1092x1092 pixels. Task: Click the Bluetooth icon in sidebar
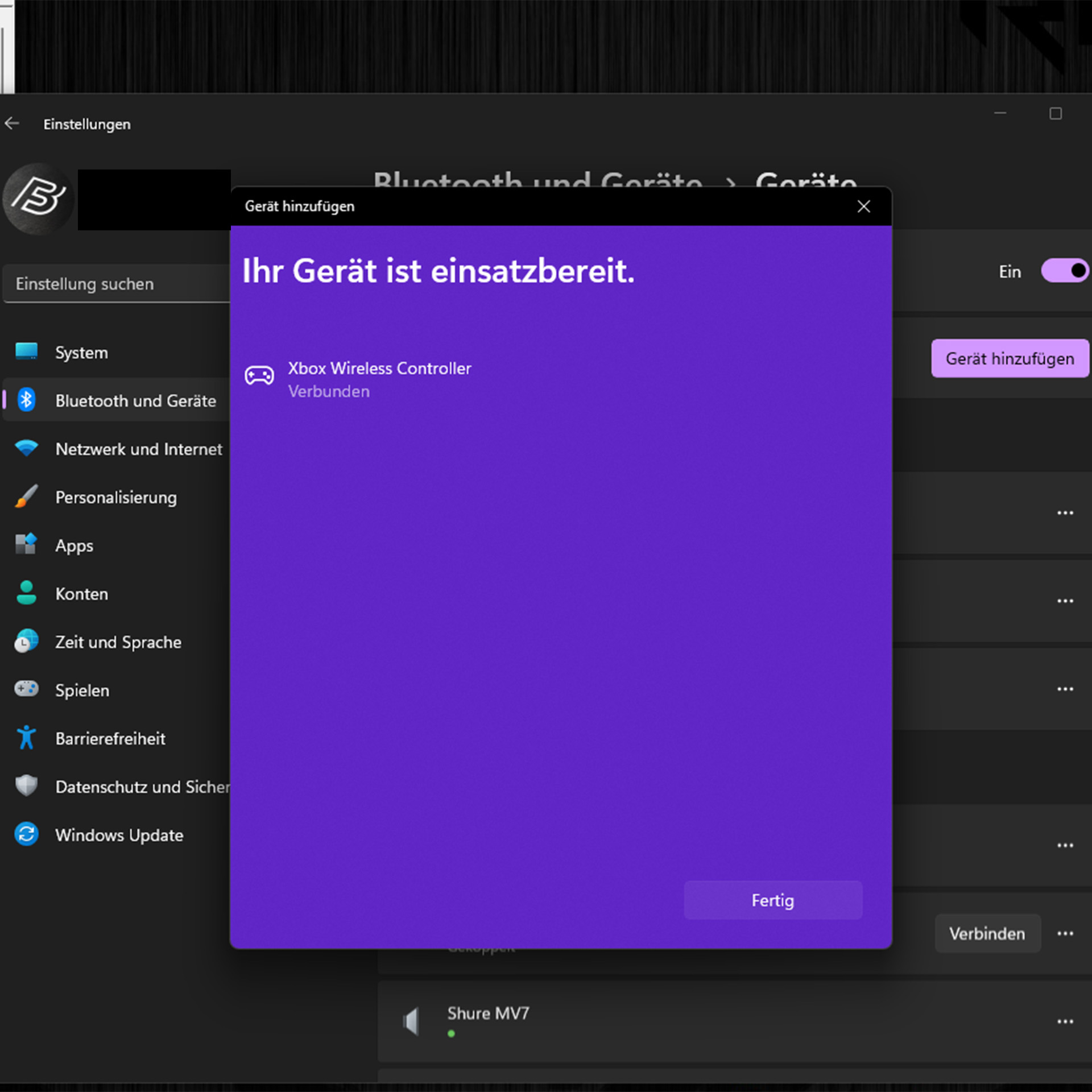(x=26, y=400)
